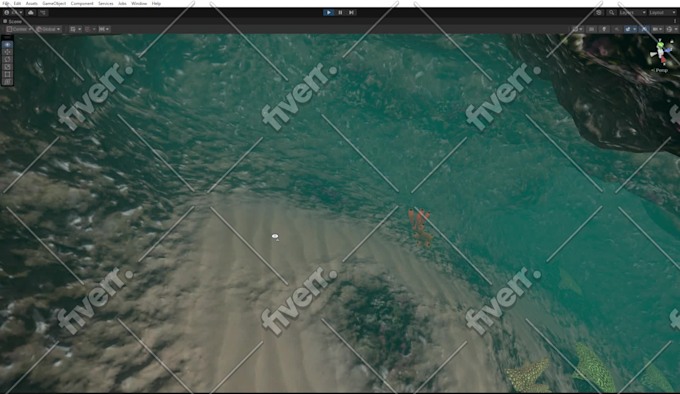Screen dimensions: 680x394
Task: Select the Scale tool
Action: pos(7,67)
